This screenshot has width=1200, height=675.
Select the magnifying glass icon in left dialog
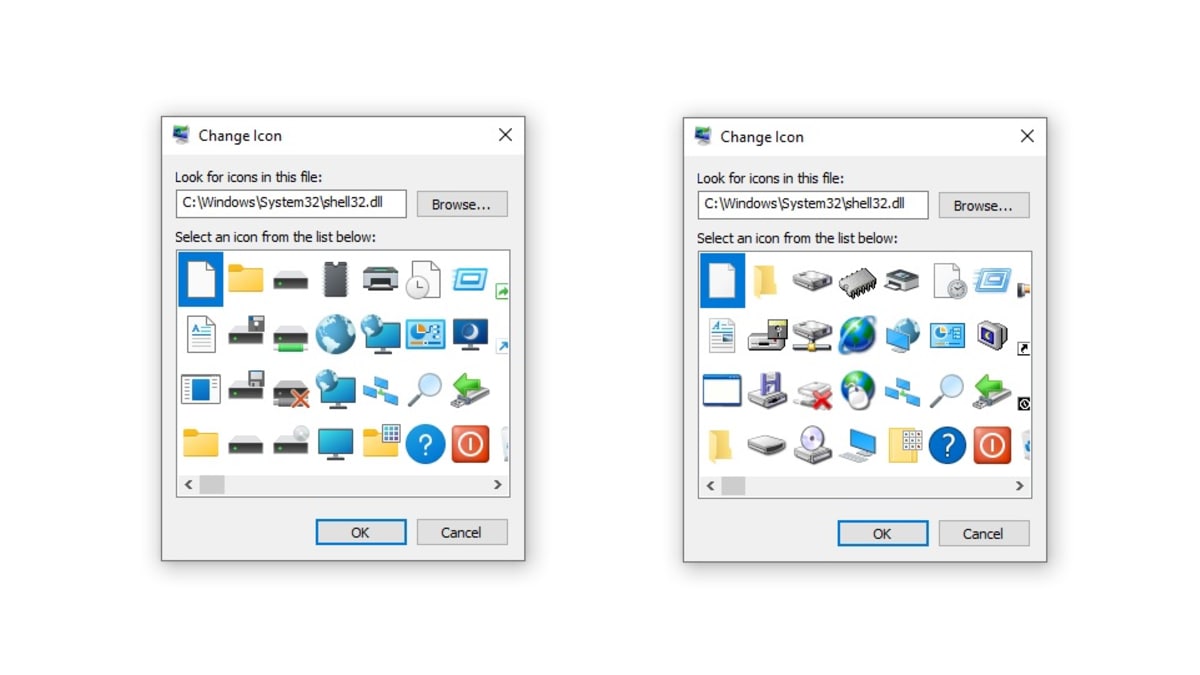[x=425, y=389]
